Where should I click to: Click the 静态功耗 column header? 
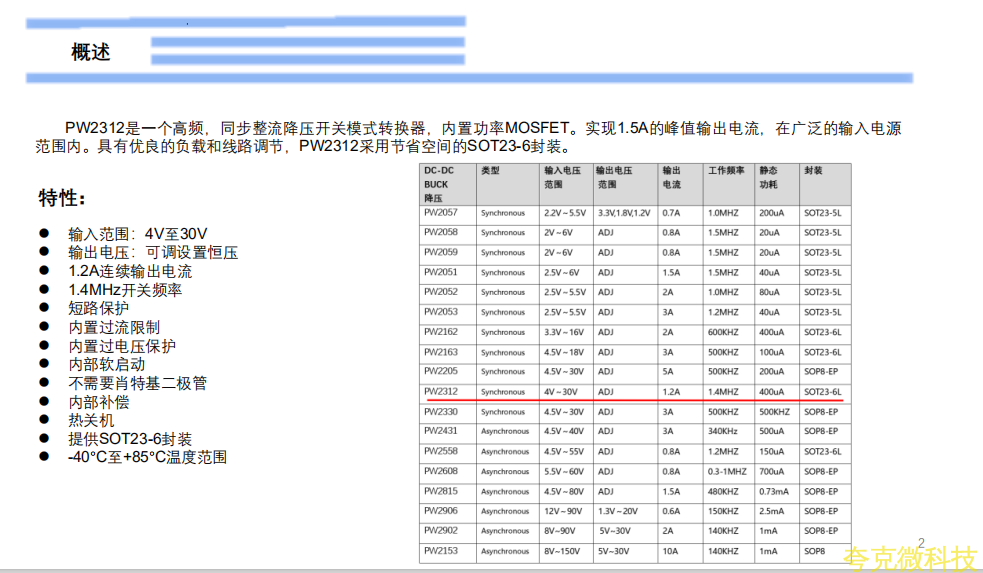click(x=768, y=177)
